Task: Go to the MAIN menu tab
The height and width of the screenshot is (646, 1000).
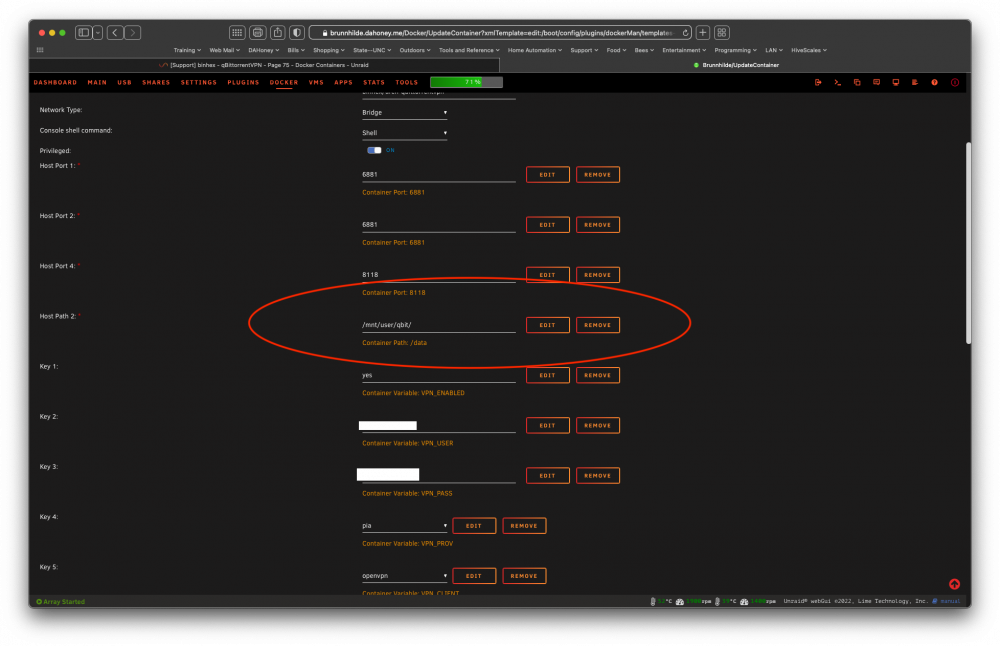Action: pos(97,82)
